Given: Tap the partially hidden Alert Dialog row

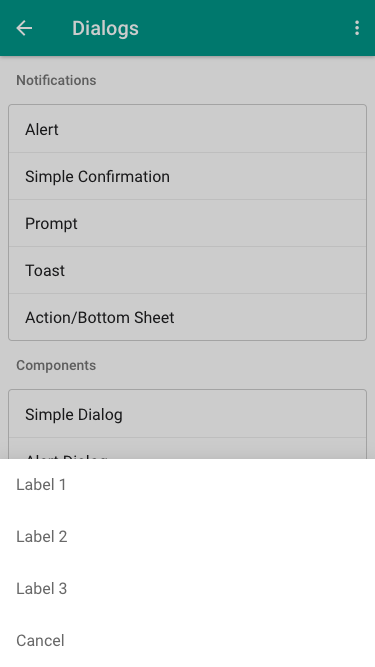Looking at the screenshot, I should tap(188, 449).
